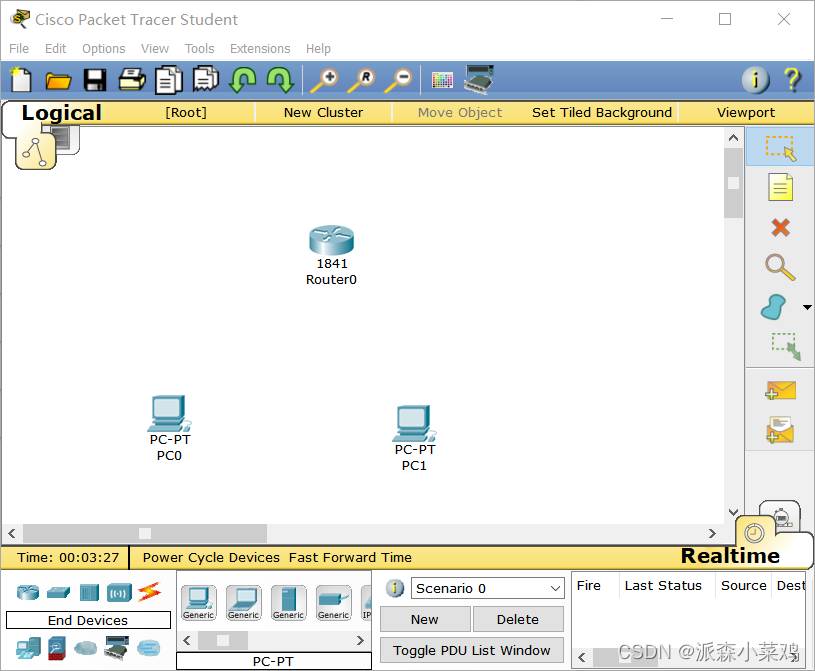815x671 pixels.
Task: Select the Inspect magnifier tool
Action: pos(780,267)
